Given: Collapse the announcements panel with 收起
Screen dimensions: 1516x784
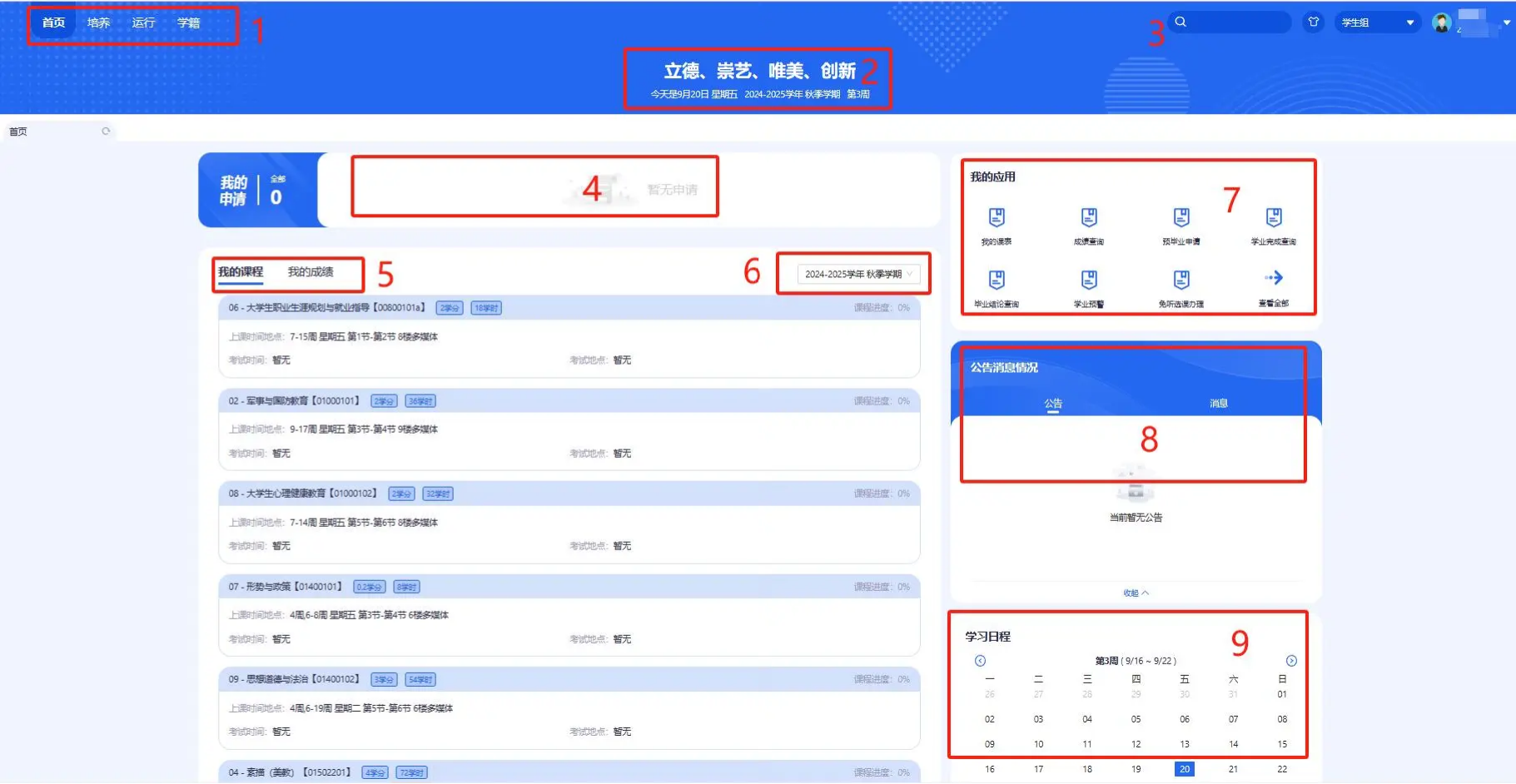Looking at the screenshot, I should (1136, 593).
